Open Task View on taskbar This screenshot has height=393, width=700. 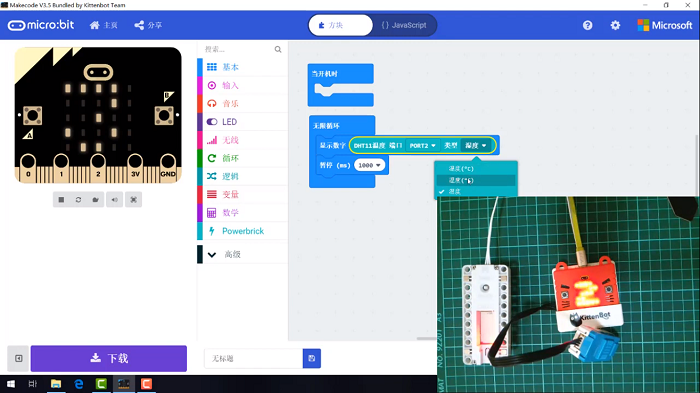pyautogui.click(x=33, y=384)
